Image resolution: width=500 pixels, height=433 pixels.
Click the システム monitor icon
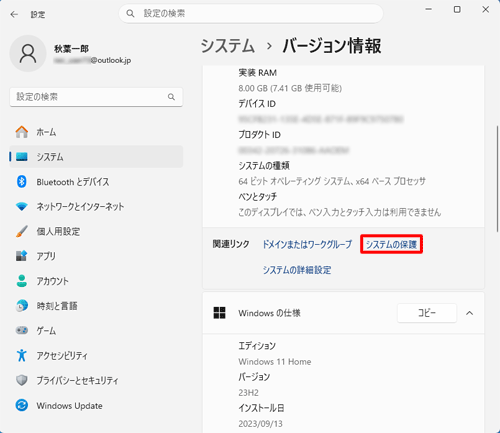(x=22, y=157)
